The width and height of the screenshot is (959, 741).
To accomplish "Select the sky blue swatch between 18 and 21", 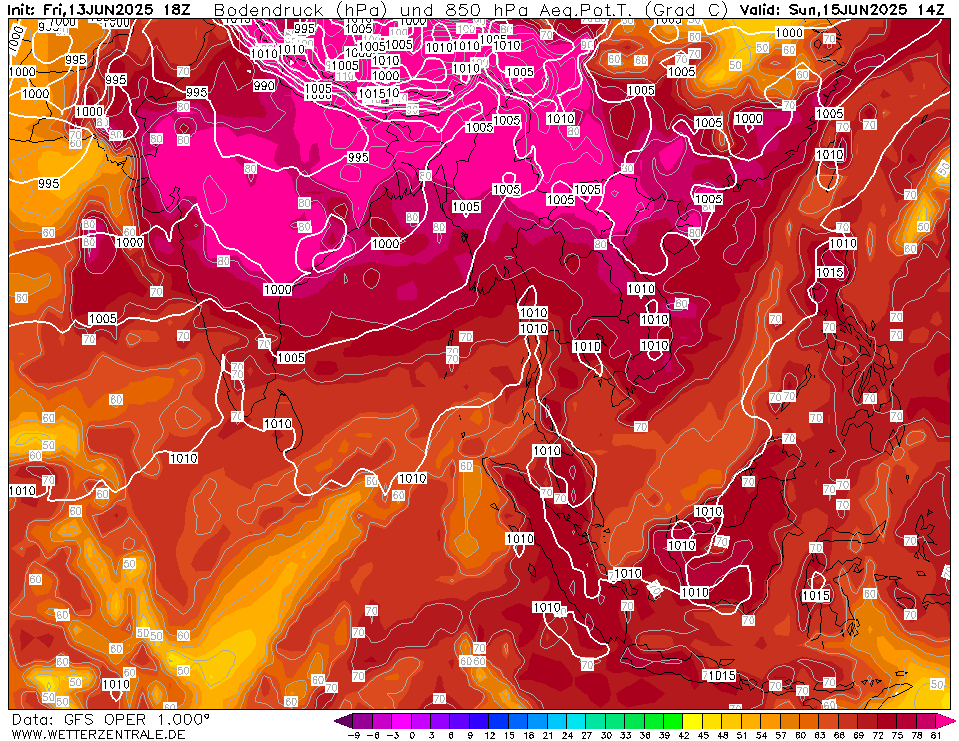I will coord(537,720).
